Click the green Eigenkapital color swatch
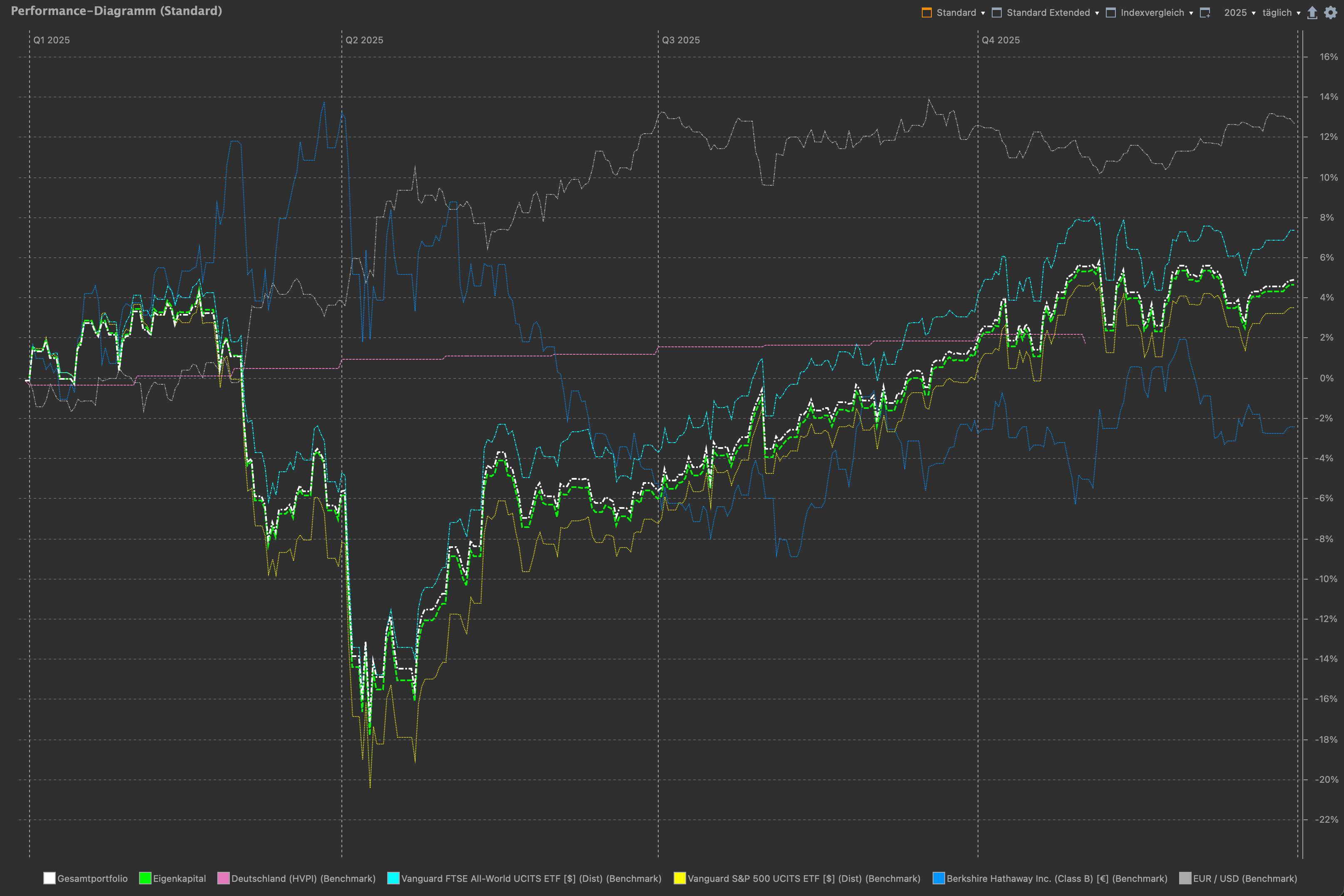Viewport: 1344px width, 896px height. coord(145,878)
